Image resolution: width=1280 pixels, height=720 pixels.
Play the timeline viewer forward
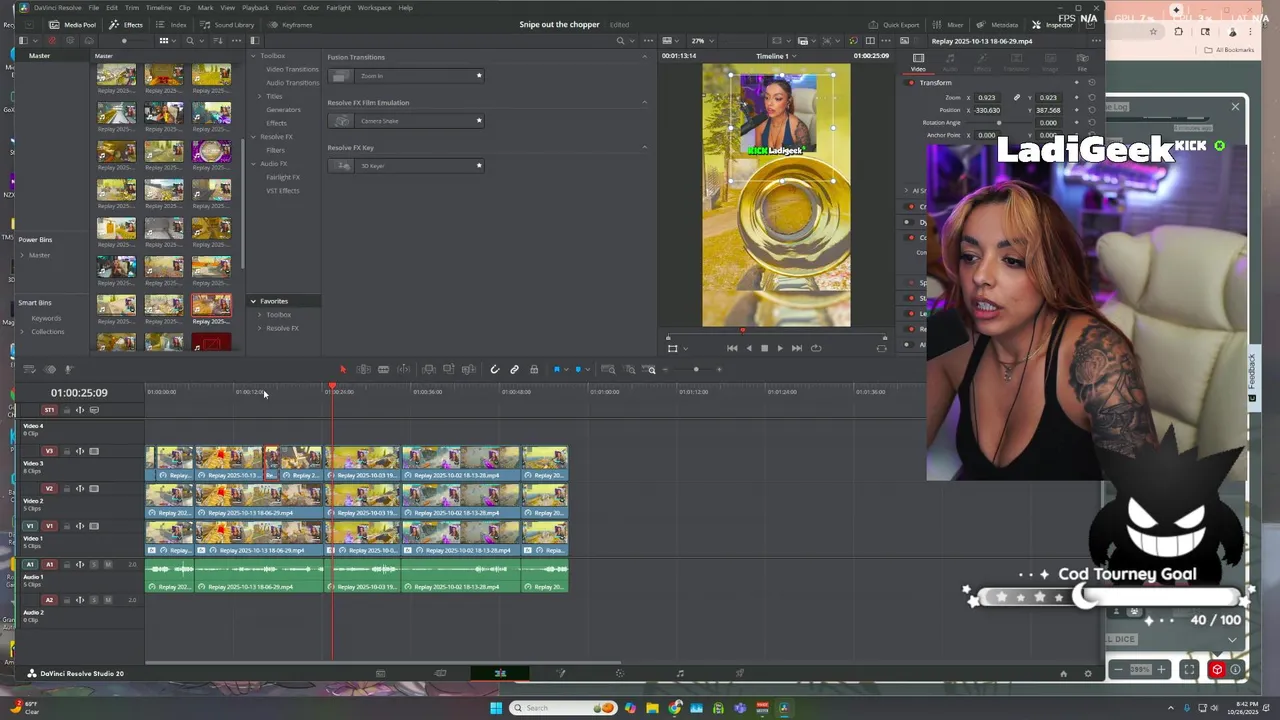pyautogui.click(x=780, y=348)
